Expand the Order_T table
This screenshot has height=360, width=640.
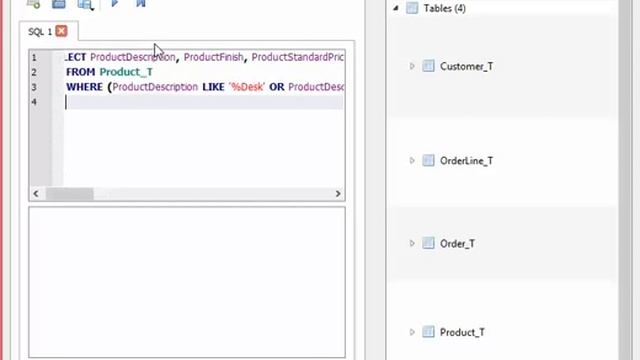tap(412, 243)
